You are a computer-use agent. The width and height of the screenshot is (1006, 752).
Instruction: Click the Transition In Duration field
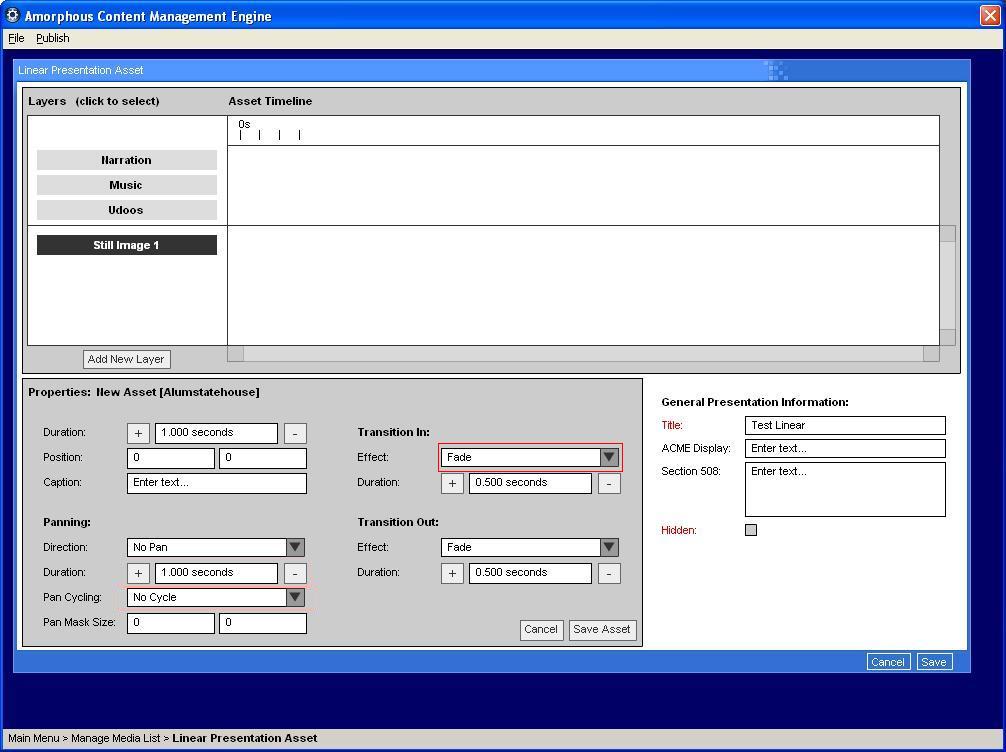(530, 483)
